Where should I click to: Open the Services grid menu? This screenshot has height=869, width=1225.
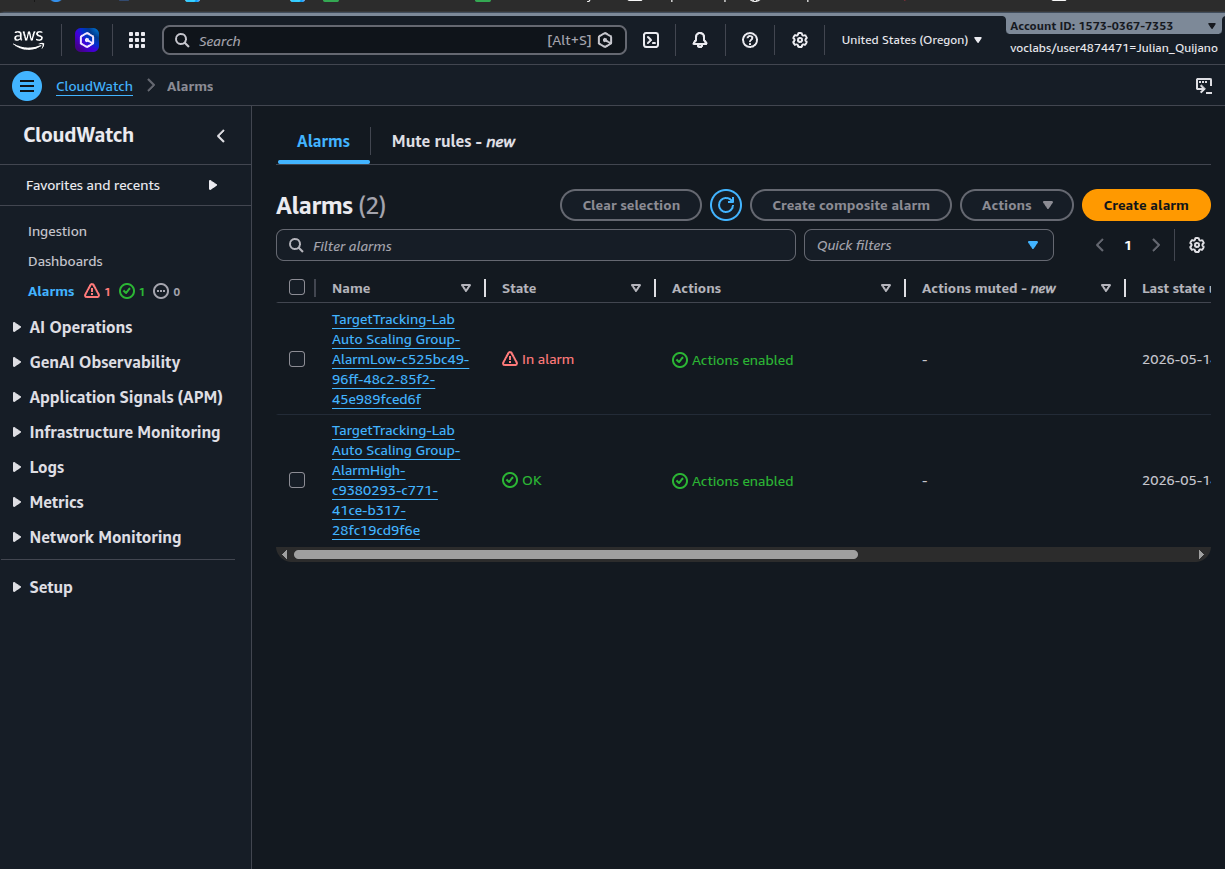coord(137,40)
